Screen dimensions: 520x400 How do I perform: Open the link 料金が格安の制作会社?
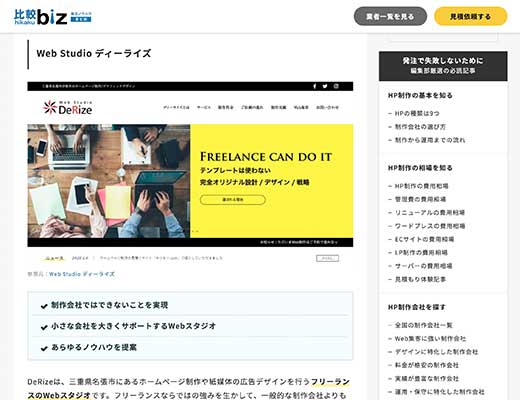(427, 365)
